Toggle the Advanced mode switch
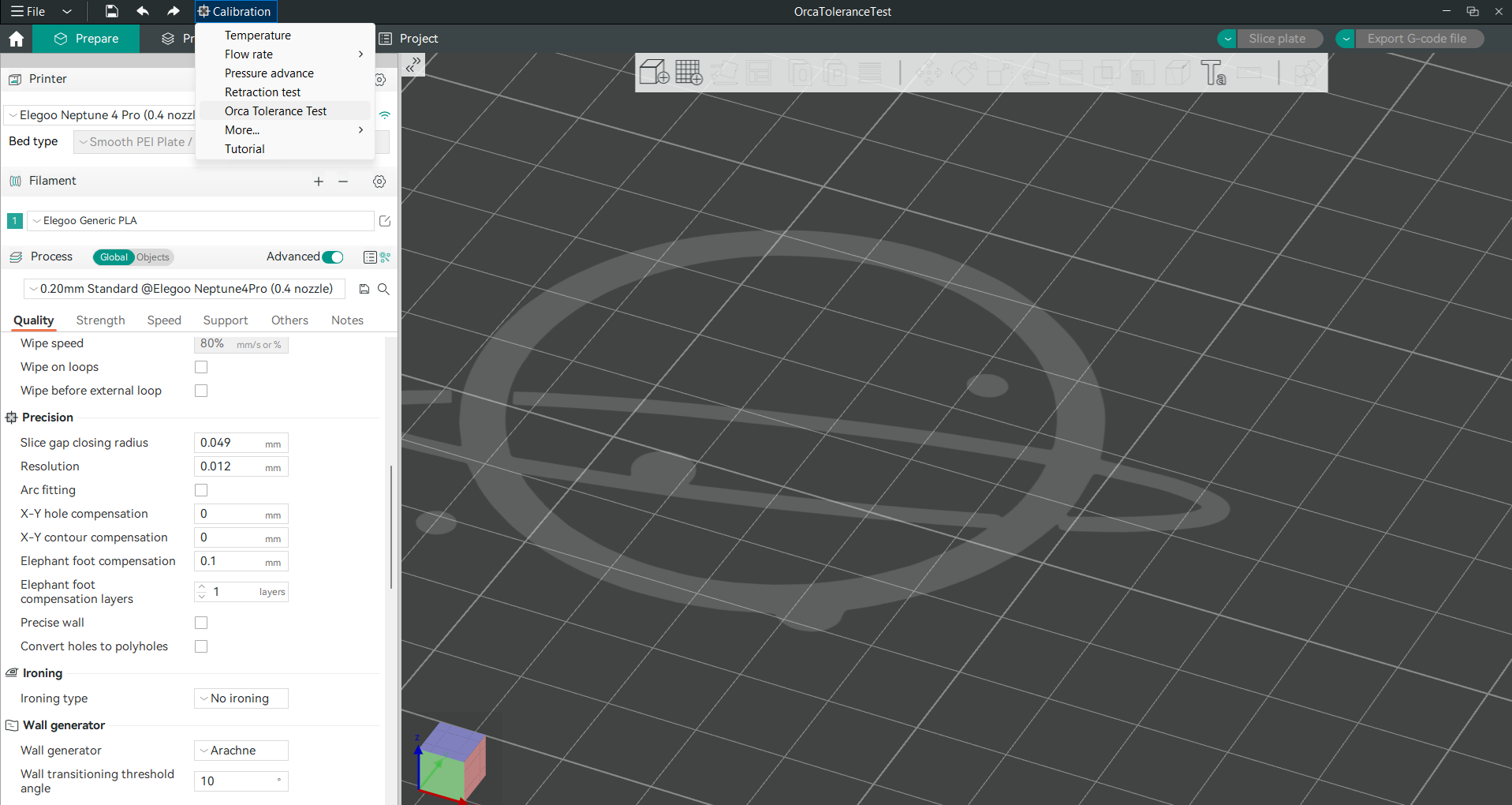This screenshot has width=1512, height=805. [333, 257]
